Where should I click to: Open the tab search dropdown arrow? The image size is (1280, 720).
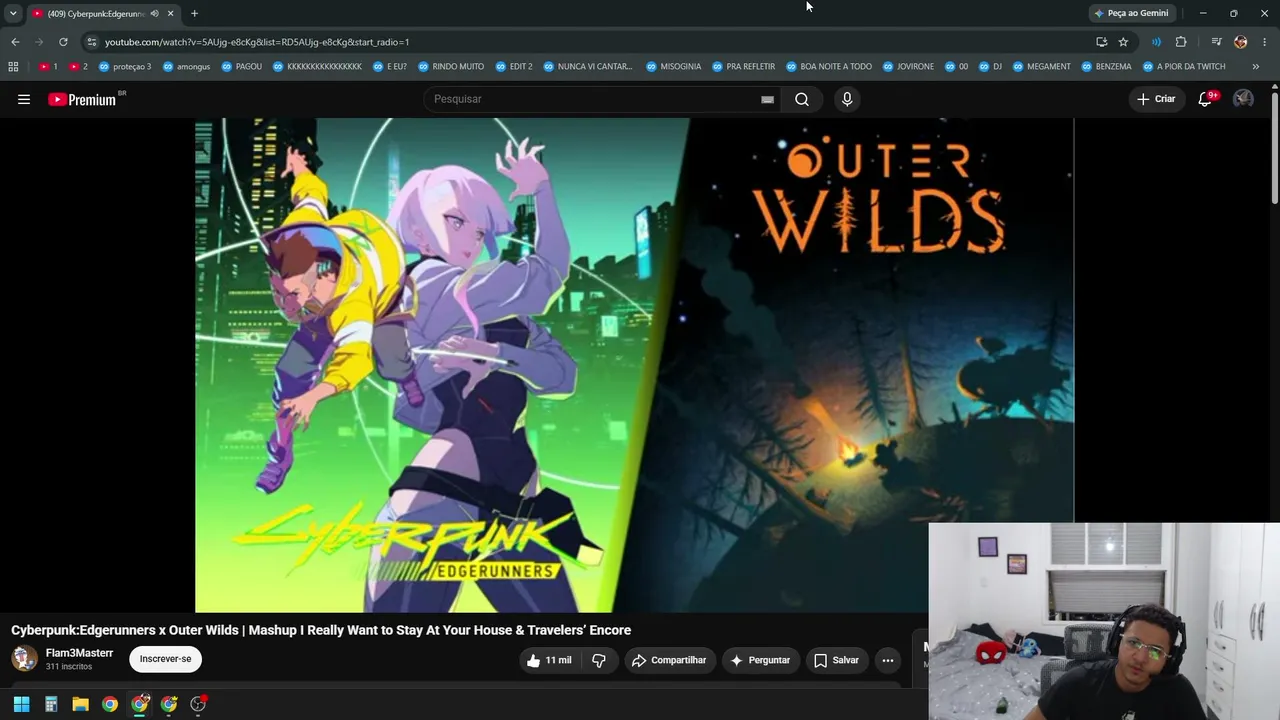13,14
